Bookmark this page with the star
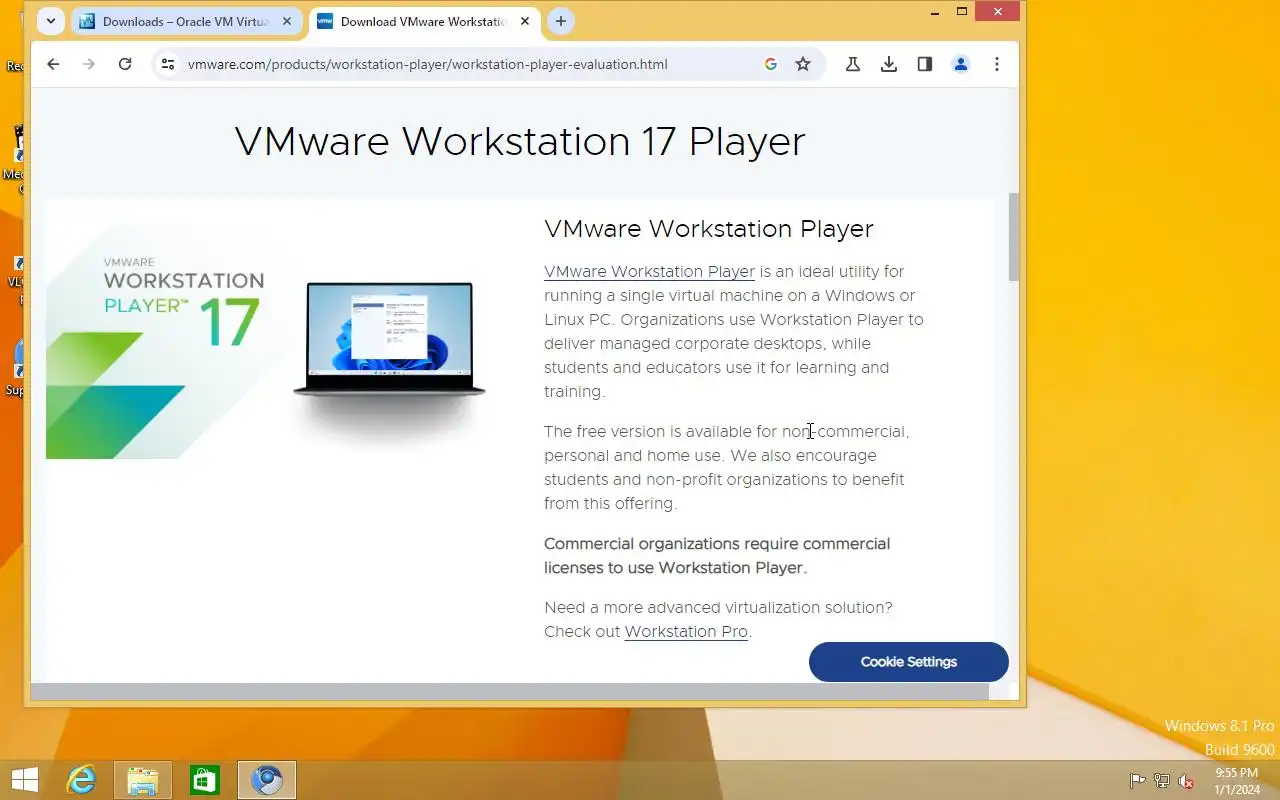 [803, 64]
